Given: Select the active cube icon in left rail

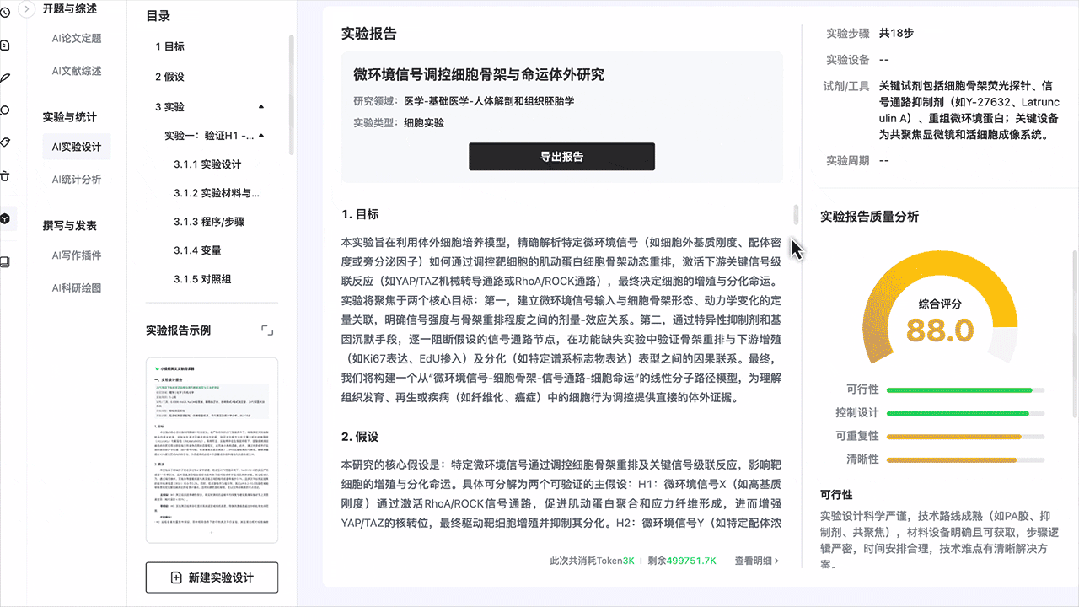Looking at the screenshot, I should point(5,219).
